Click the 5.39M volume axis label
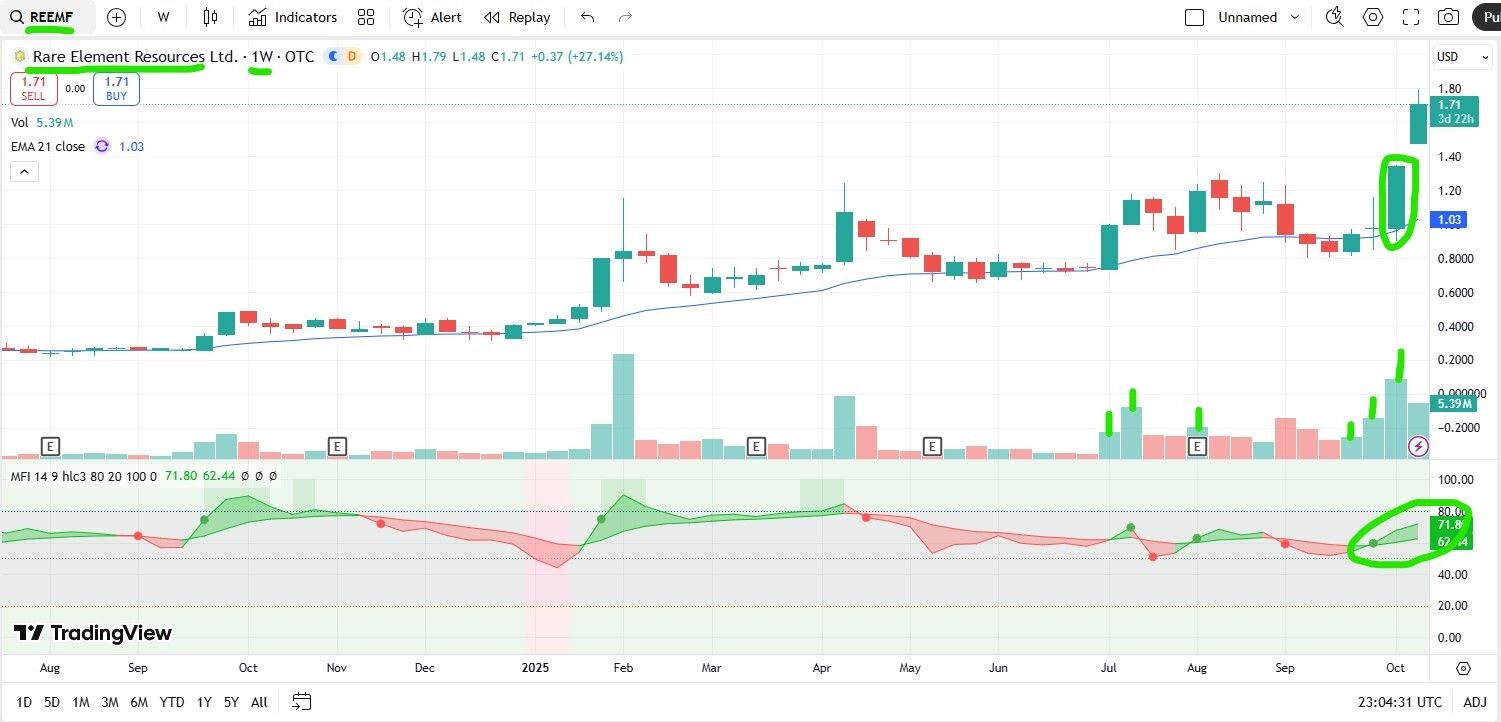Image resolution: width=1501 pixels, height=722 pixels. coord(1455,404)
